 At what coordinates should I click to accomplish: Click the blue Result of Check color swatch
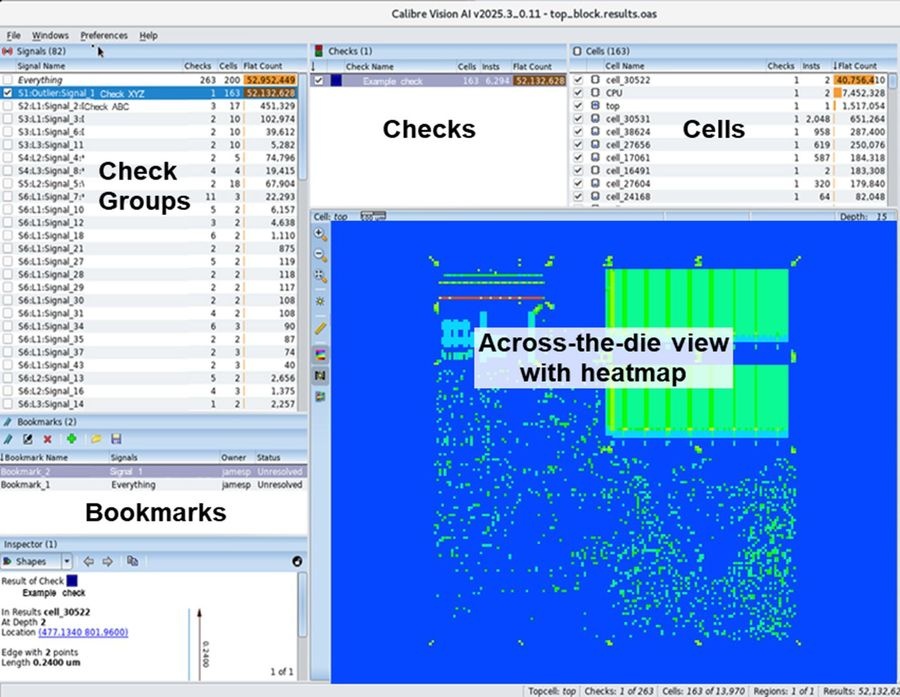coord(73,580)
